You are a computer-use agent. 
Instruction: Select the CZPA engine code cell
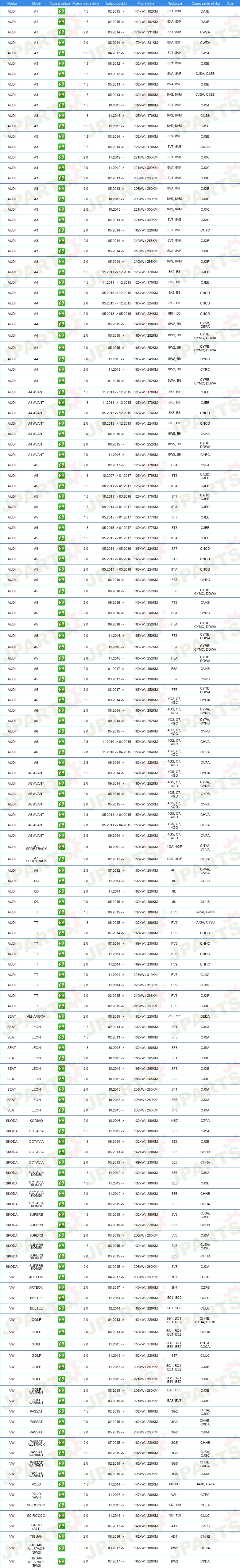(x=205, y=1121)
